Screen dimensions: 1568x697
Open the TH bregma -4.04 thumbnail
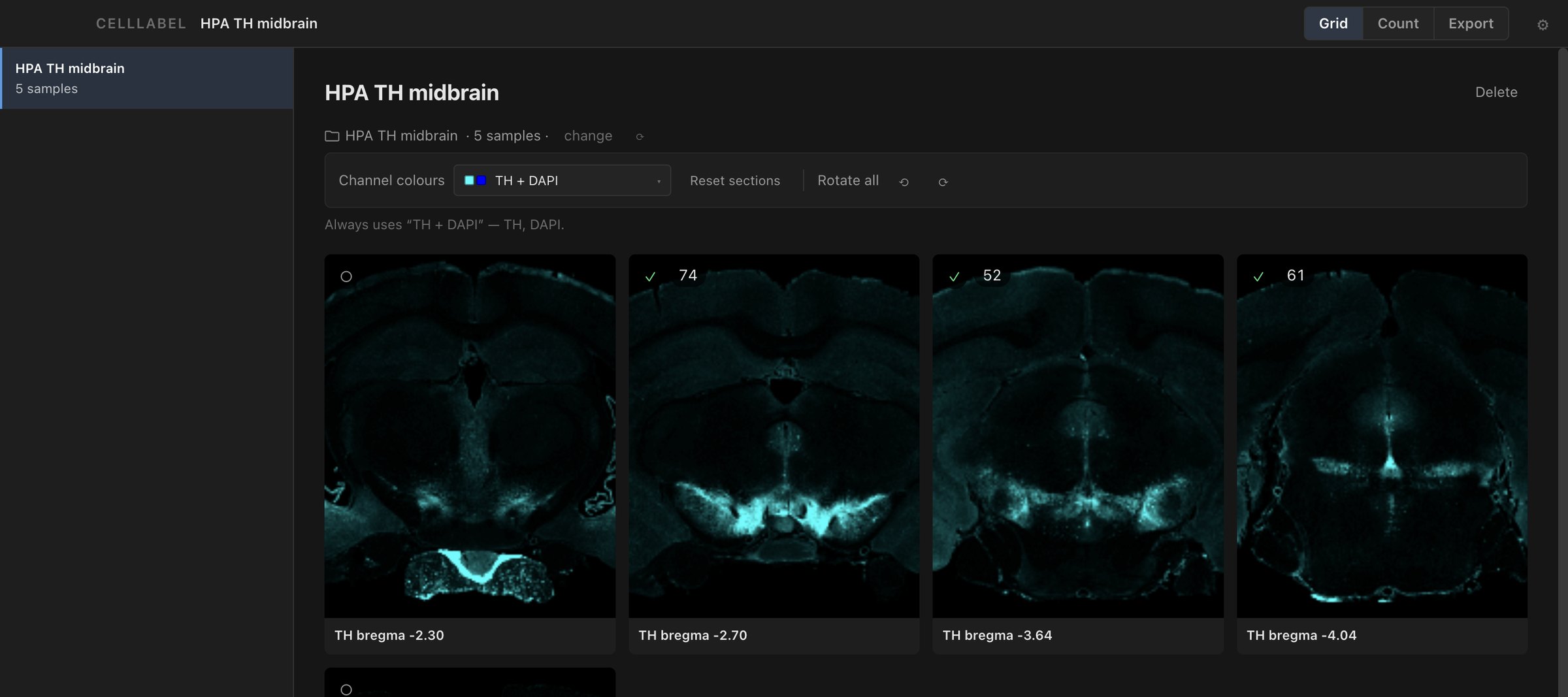click(1382, 436)
